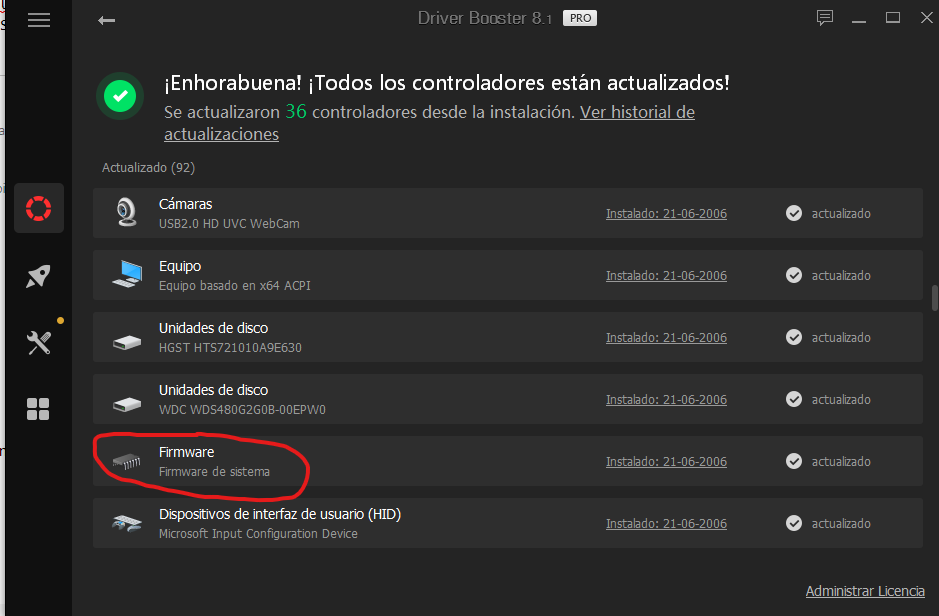Screen dimensions: 939x616
Task: Click Instalado date for WDC disk
Action: point(667,400)
